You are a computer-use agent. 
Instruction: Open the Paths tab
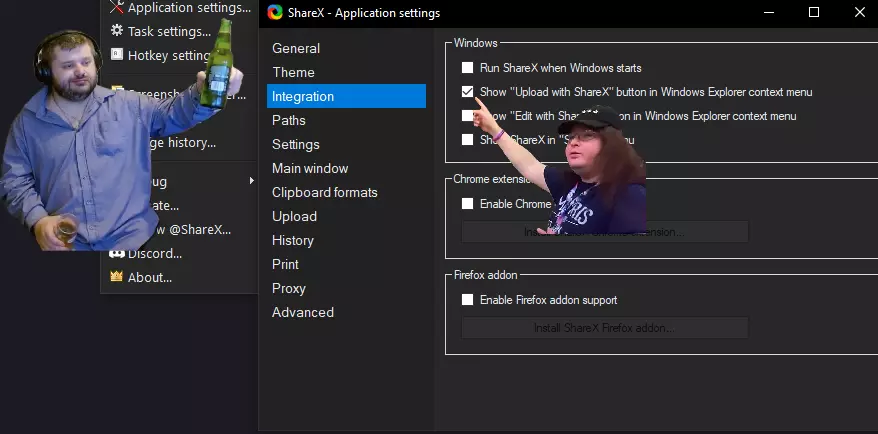pyautogui.click(x=346, y=120)
